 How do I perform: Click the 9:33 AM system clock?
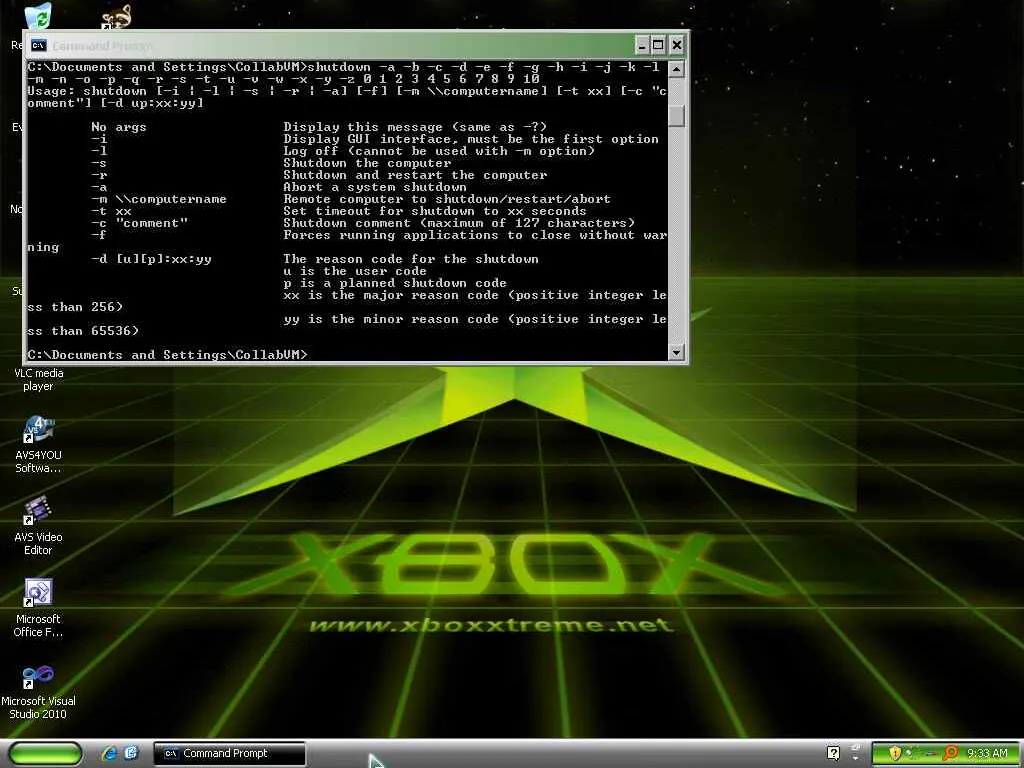coord(987,753)
